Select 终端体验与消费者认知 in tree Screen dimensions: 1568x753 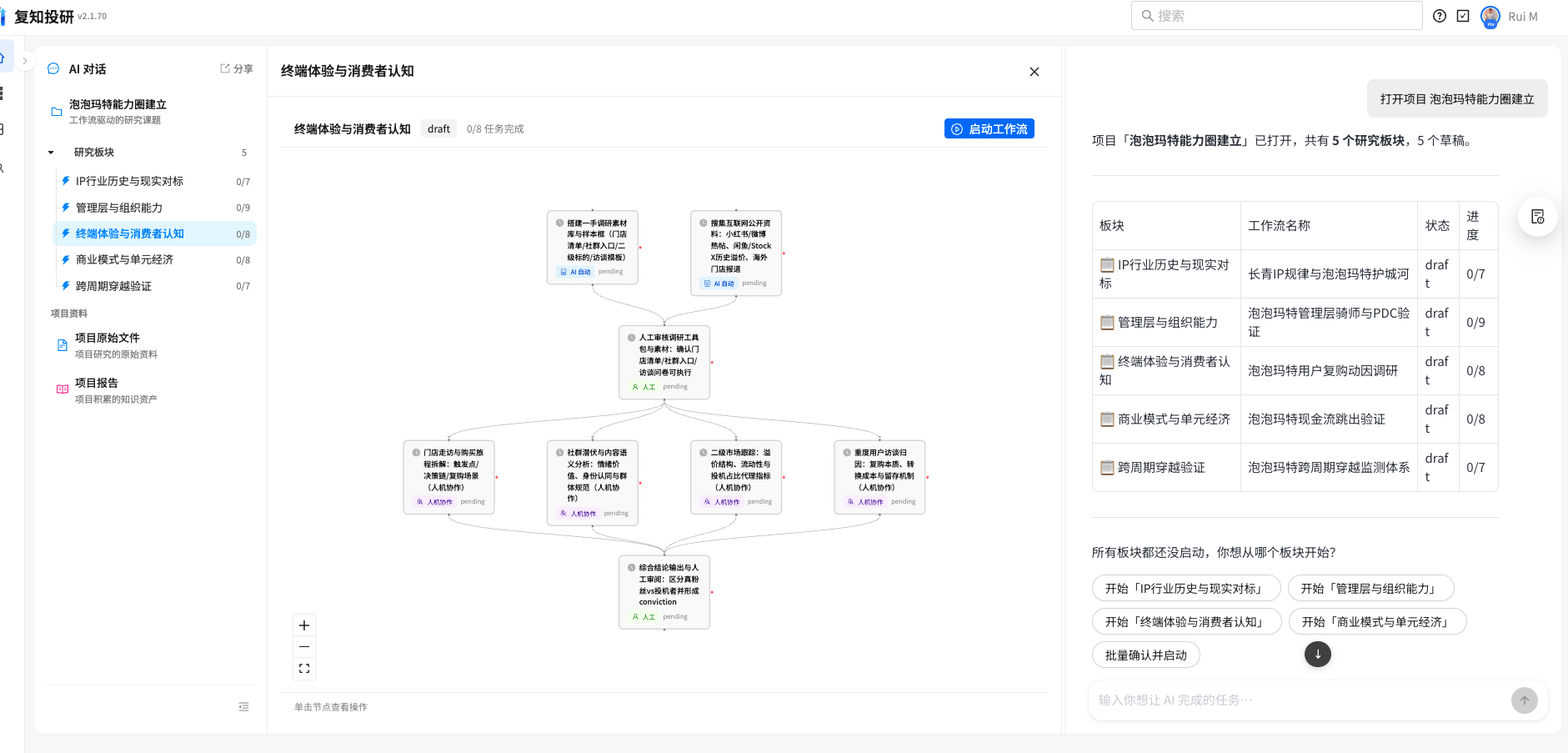[x=155, y=233]
